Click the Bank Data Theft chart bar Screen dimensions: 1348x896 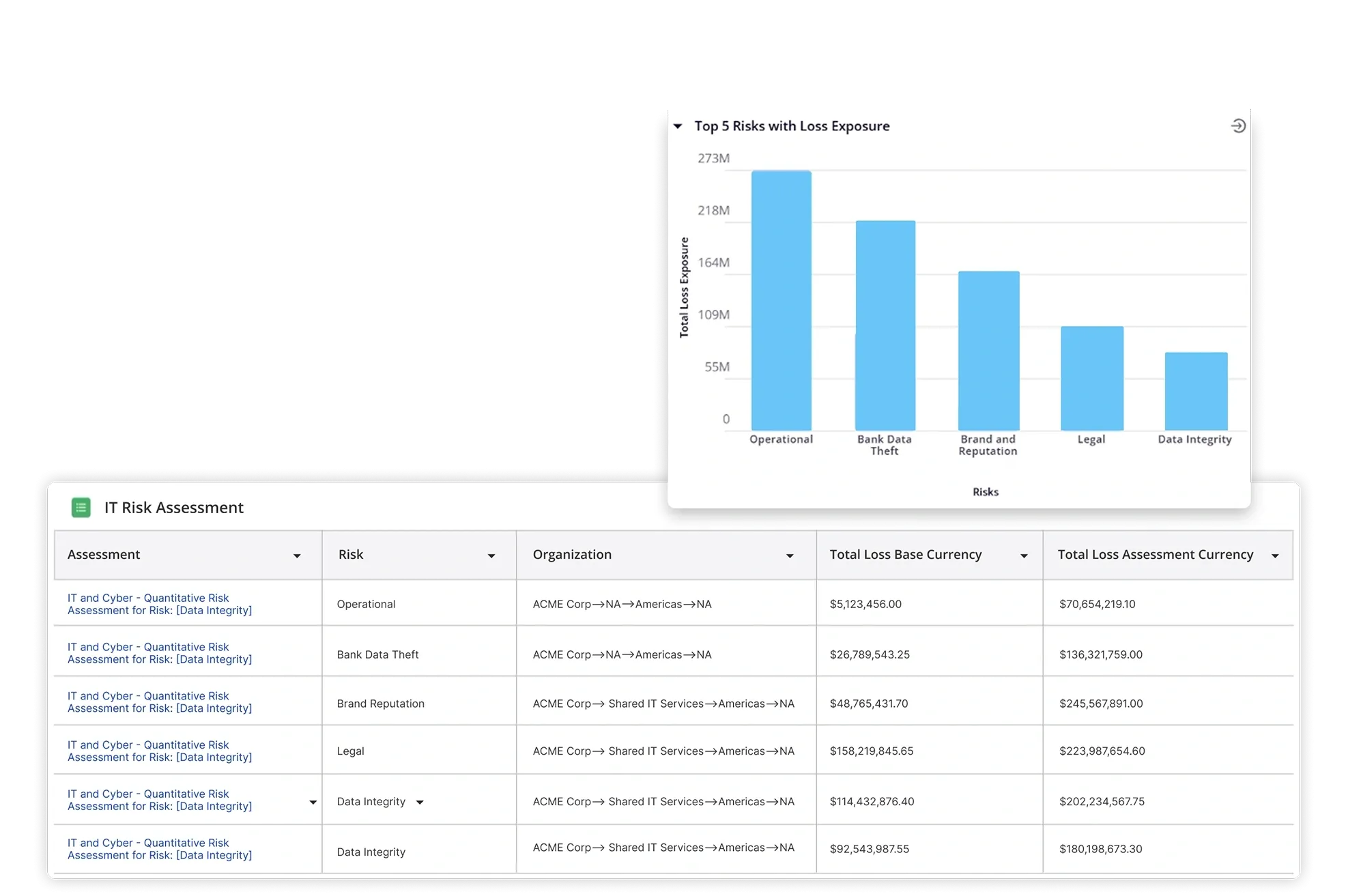[x=885, y=325]
